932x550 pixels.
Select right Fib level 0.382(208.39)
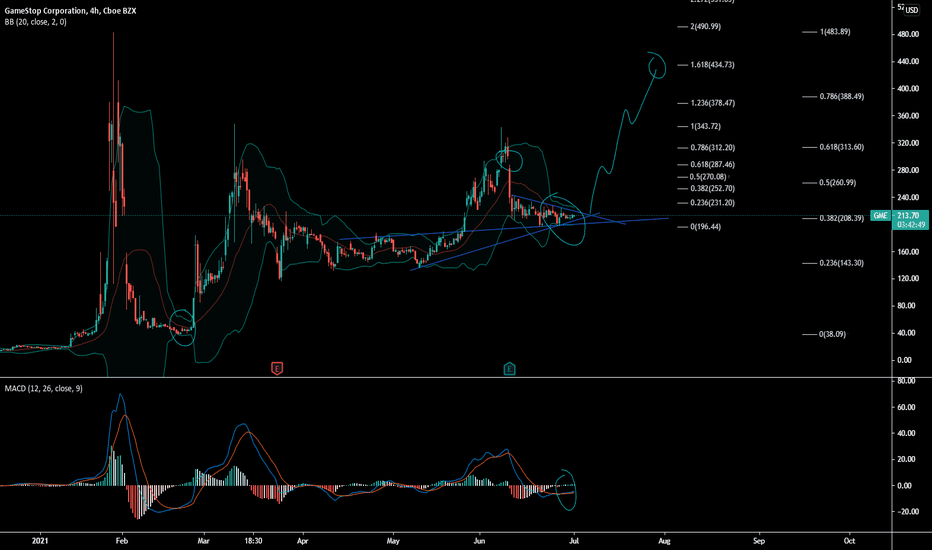click(x=842, y=219)
